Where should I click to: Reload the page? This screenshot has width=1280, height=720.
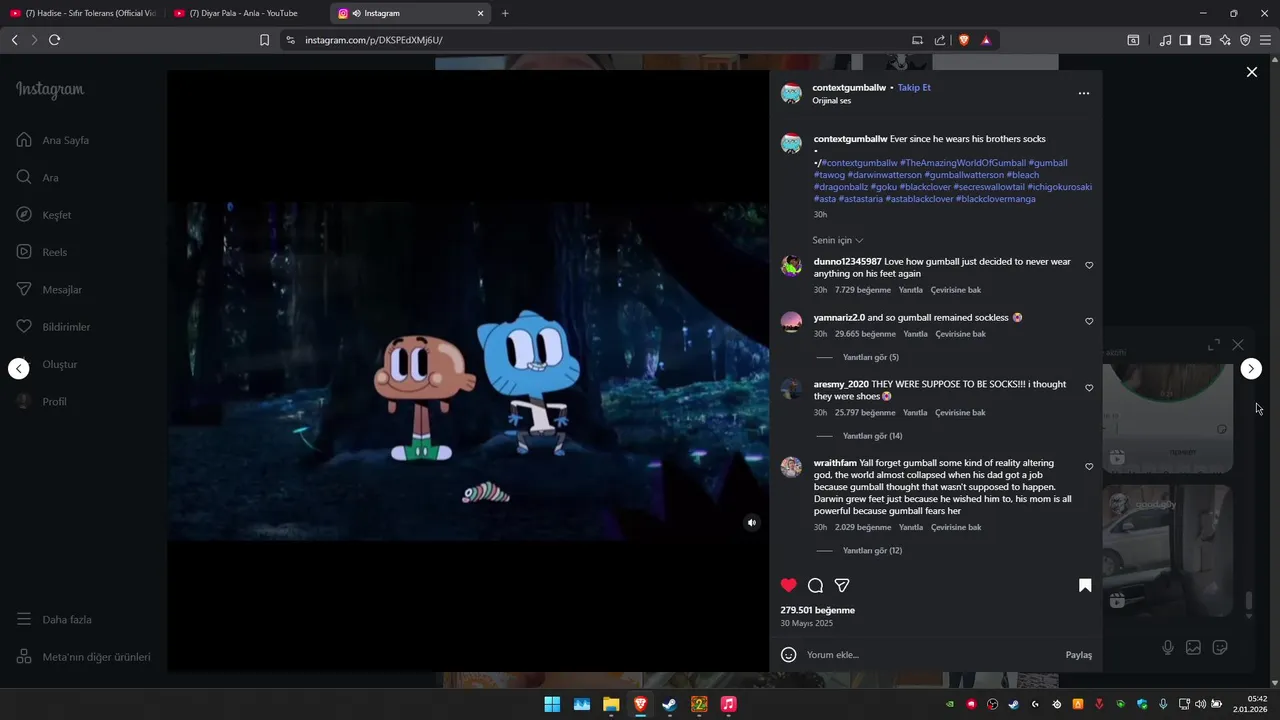(x=54, y=40)
